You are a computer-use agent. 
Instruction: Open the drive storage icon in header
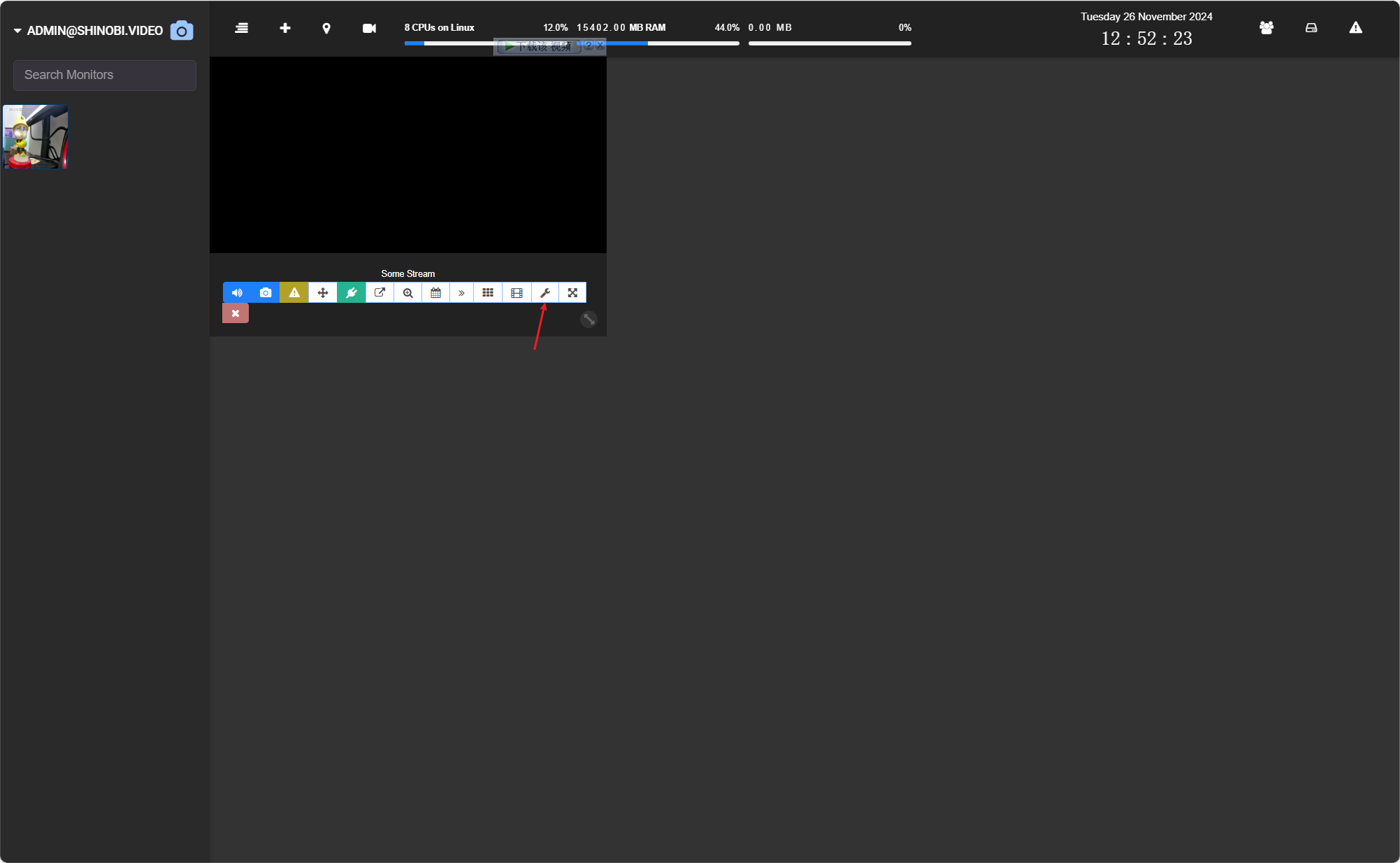[1311, 28]
